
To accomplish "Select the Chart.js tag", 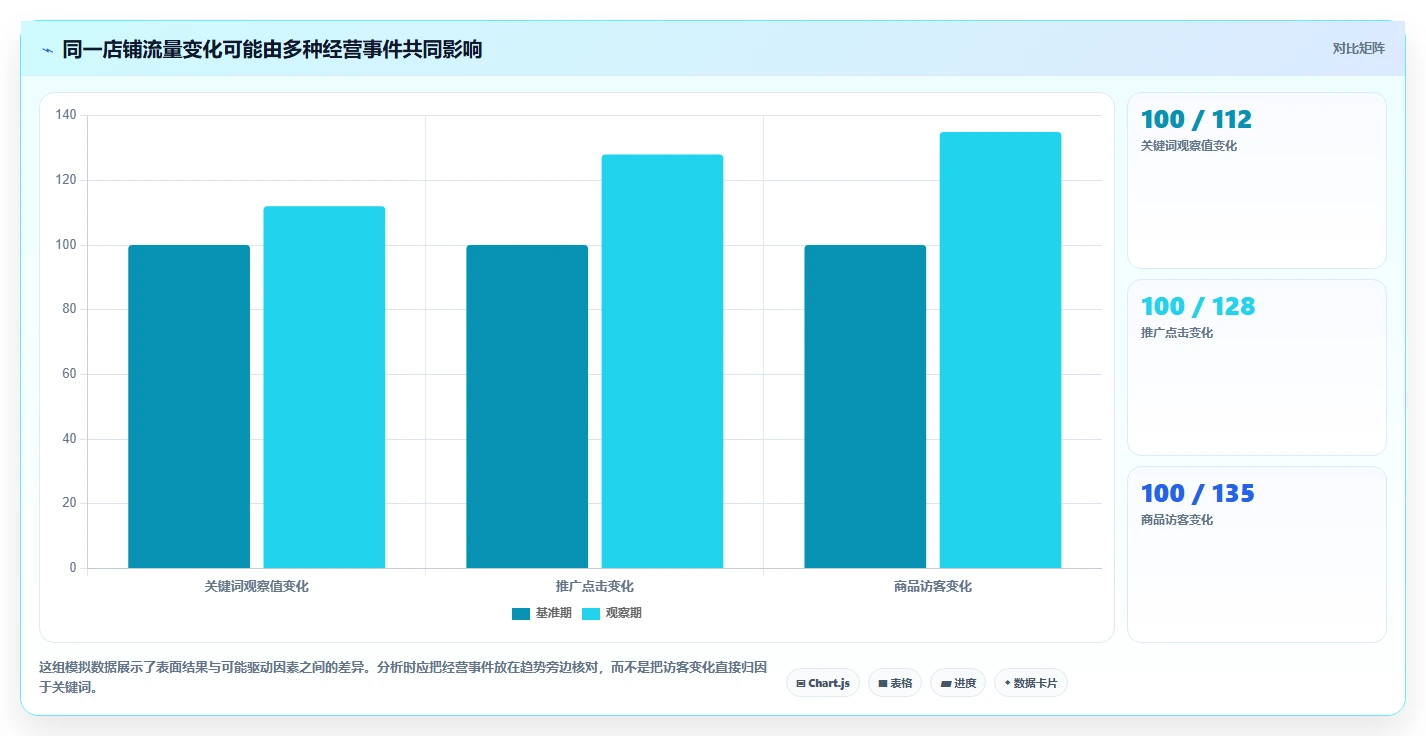I will coord(823,683).
